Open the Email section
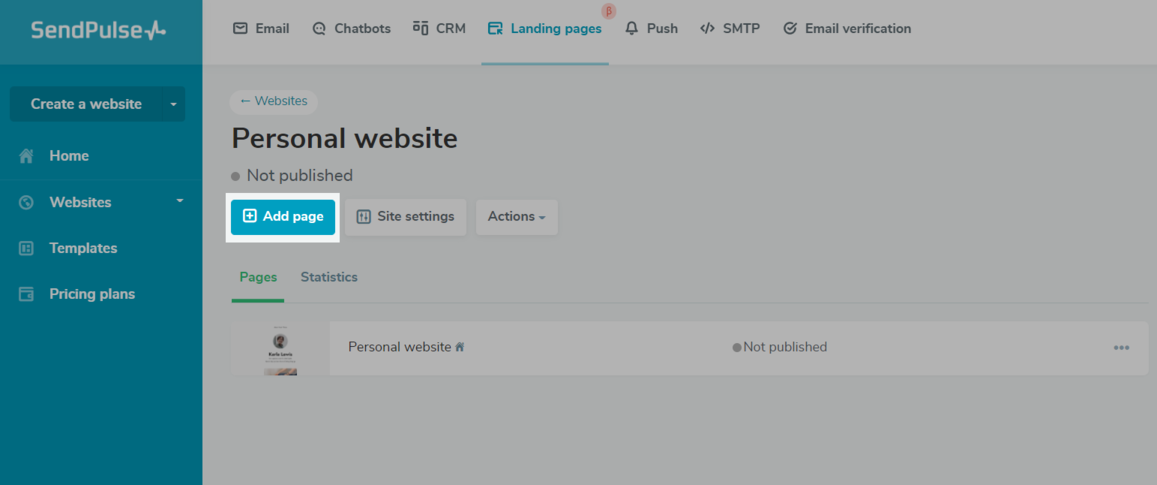The height and width of the screenshot is (485, 1157). 261,29
